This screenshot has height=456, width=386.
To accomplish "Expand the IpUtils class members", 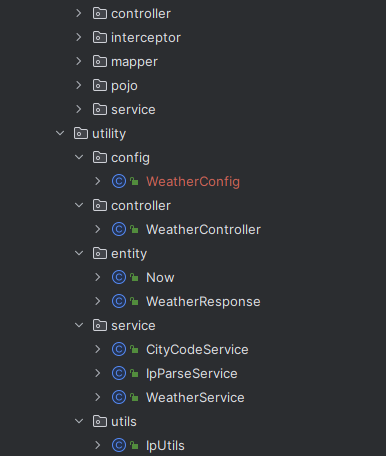I will 98,445.
